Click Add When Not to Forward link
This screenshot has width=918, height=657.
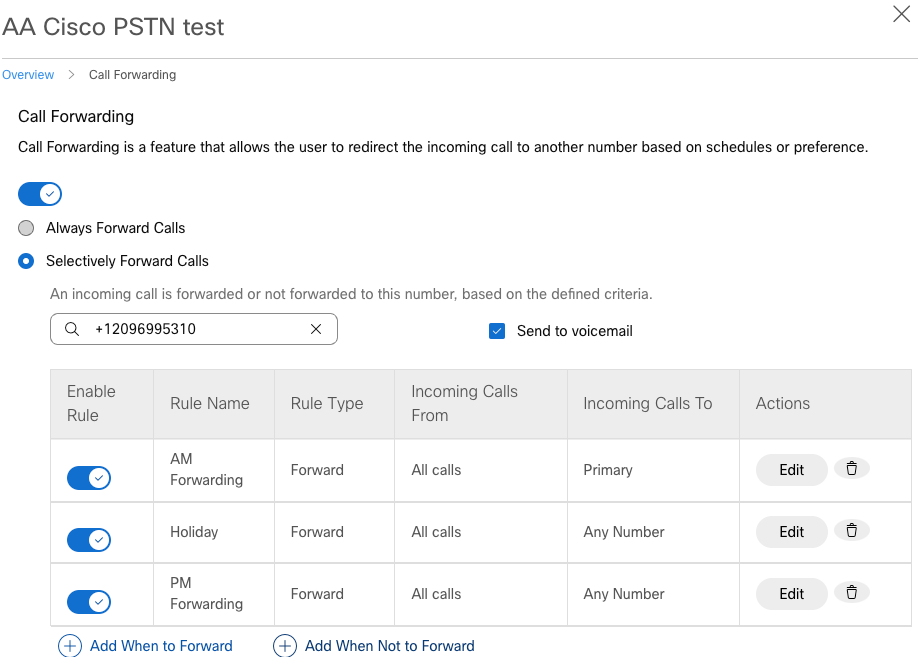pyautogui.click(x=389, y=646)
